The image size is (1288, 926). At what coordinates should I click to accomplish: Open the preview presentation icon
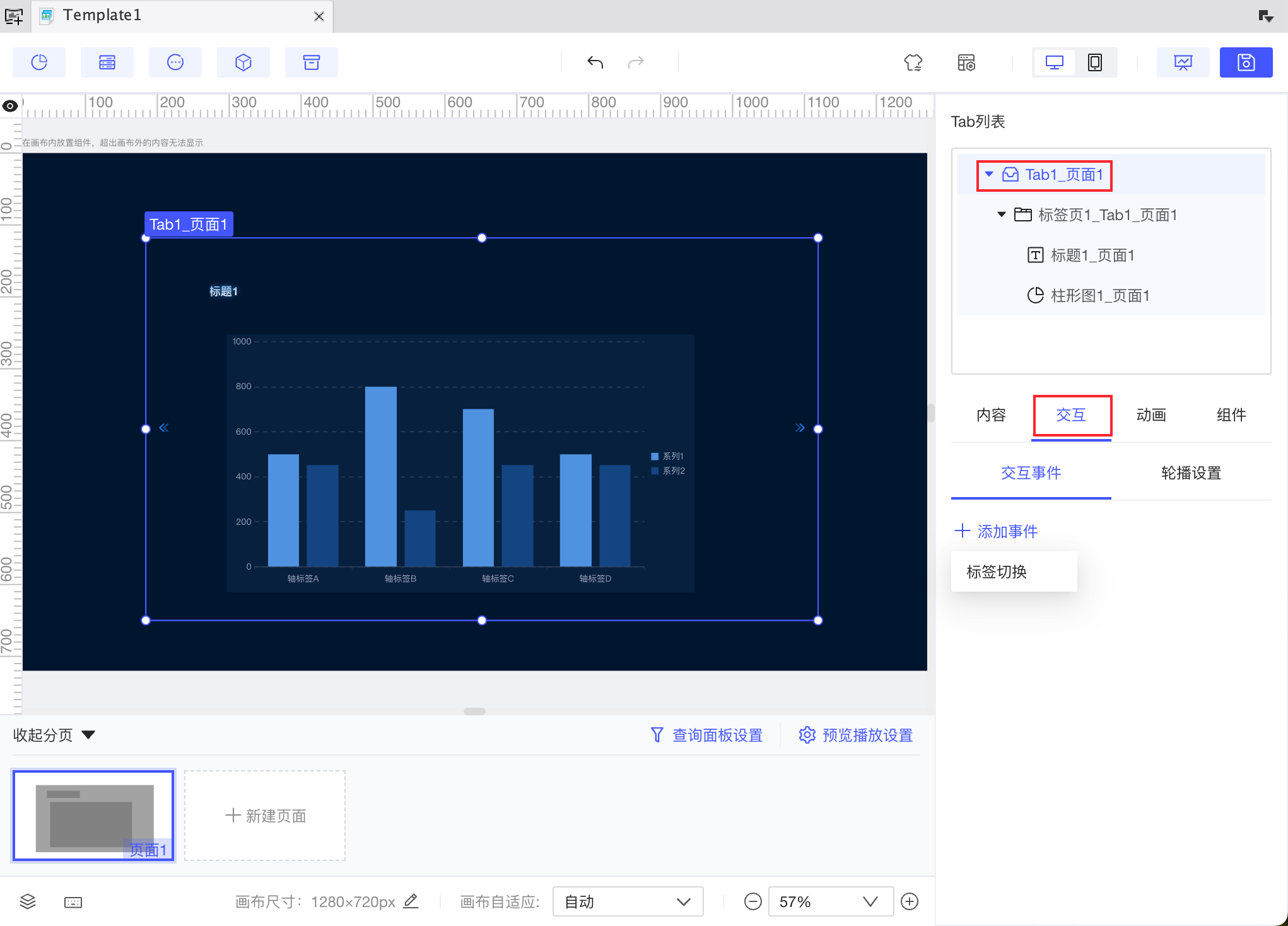1183,62
